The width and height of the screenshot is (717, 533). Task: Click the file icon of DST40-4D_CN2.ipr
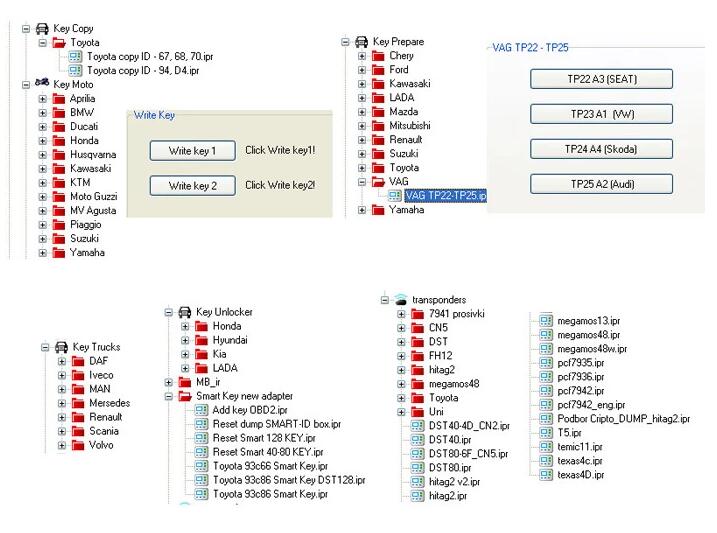[x=417, y=426]
